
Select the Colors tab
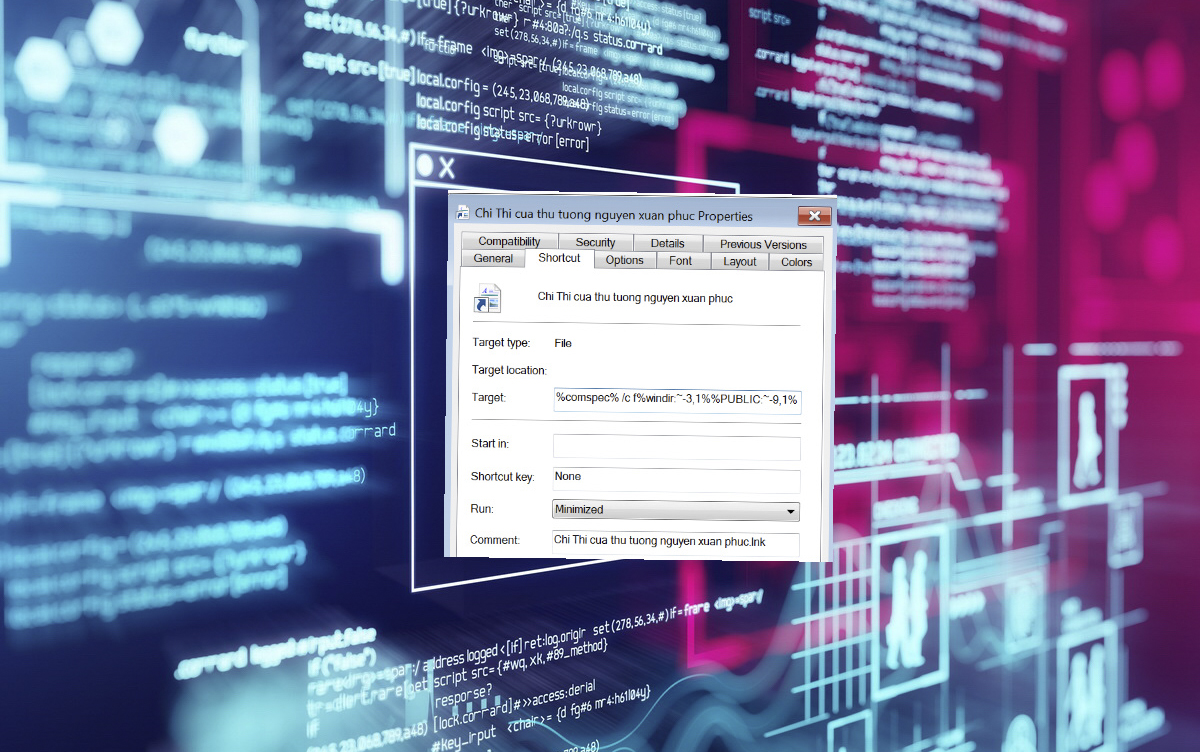coord(797,262)
